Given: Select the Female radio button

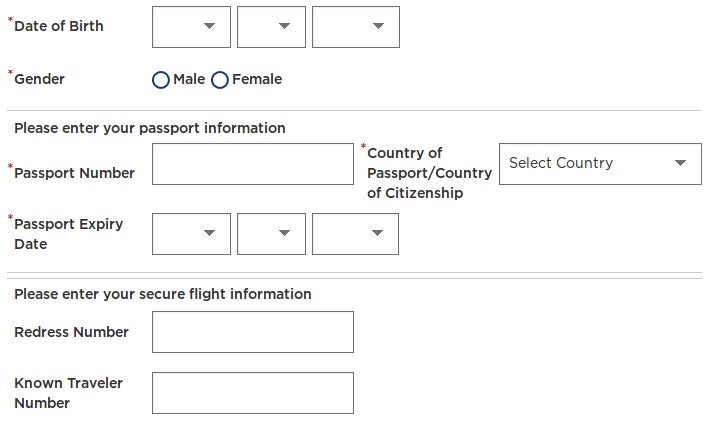Looking at the screenshot, I should pyautogui.click(x=220, y=80).
